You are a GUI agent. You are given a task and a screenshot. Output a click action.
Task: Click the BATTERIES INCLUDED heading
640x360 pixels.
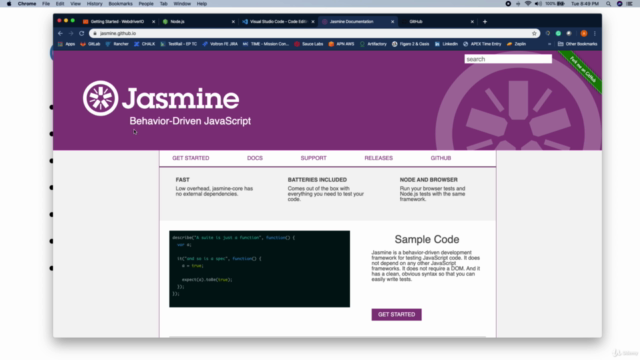317,180
